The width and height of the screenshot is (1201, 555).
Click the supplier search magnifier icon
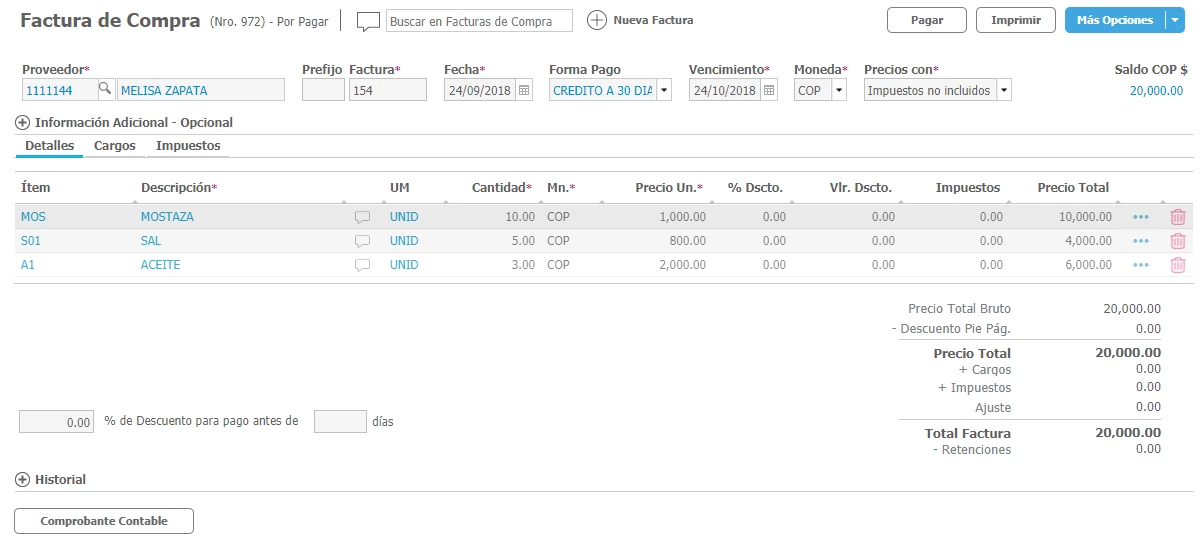click(x=105, y=90)
